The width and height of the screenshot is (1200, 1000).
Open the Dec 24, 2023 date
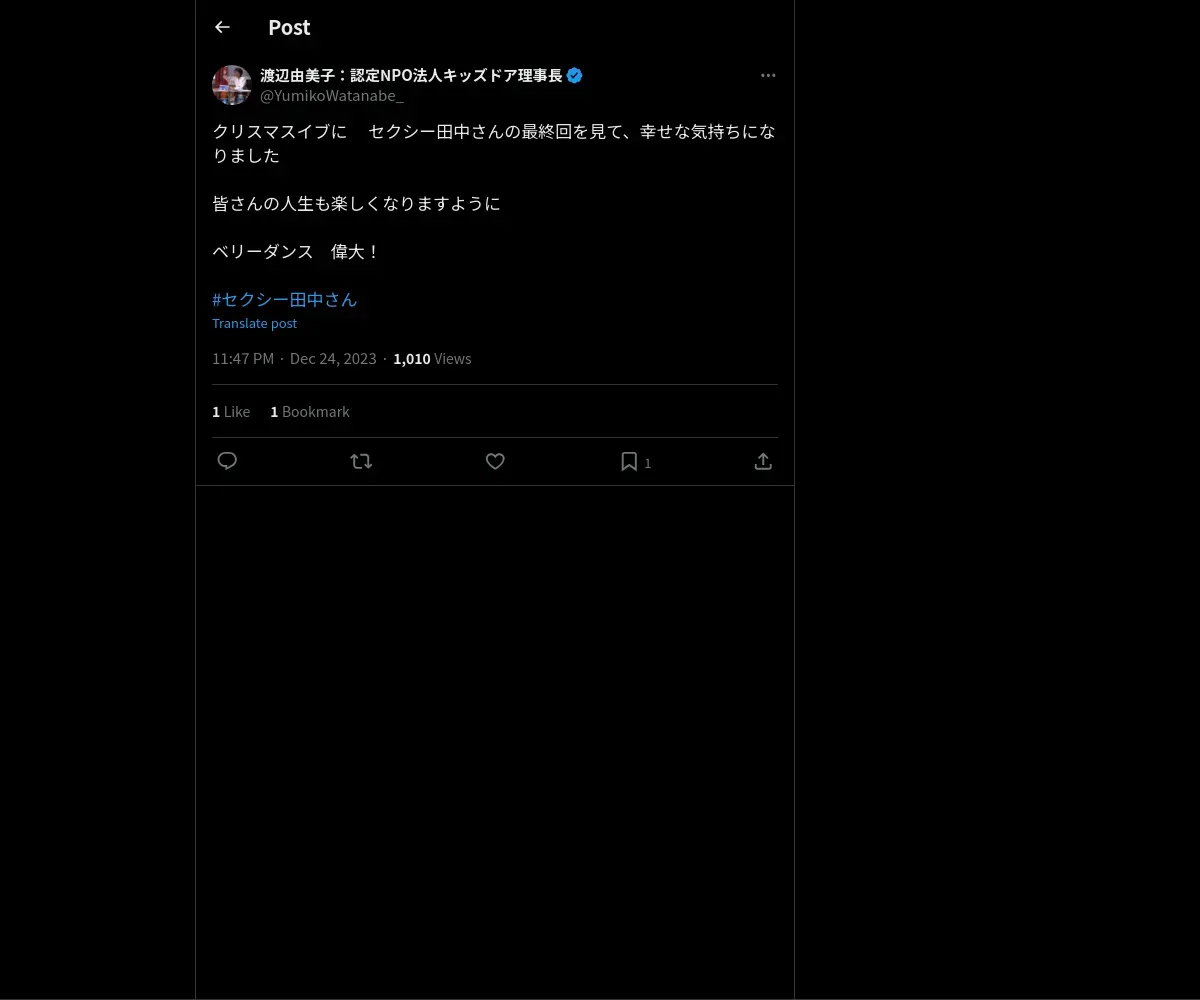[333, 358]
